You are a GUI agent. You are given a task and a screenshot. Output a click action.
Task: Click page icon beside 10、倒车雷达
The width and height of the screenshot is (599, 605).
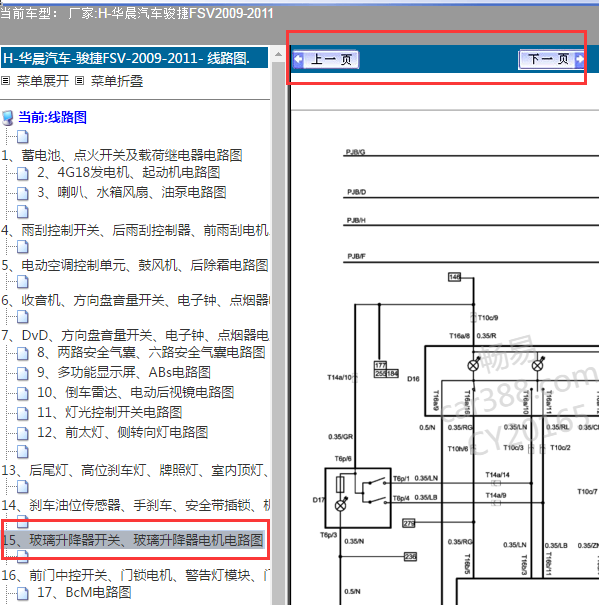click(22, 394)
